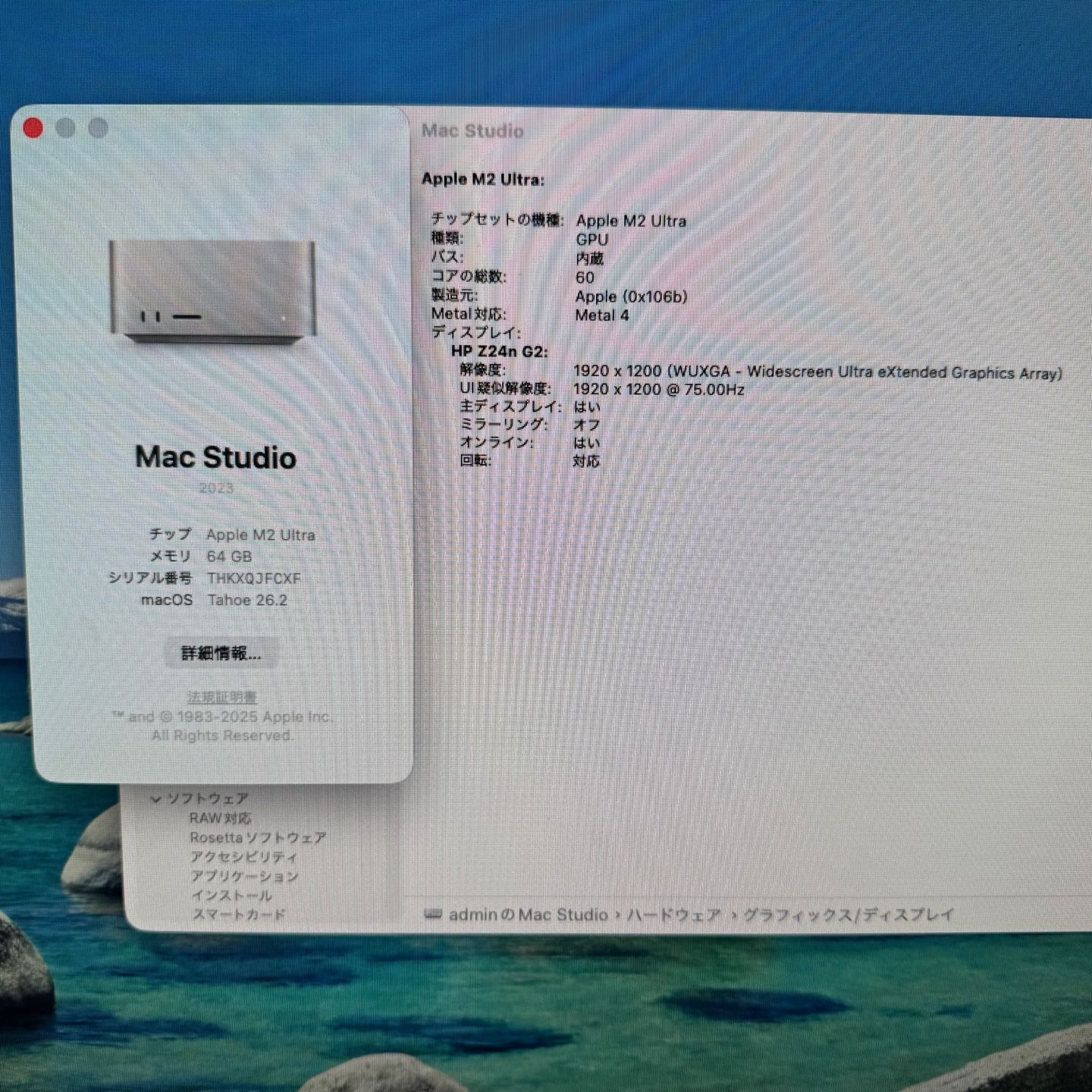Image resolution: width=1092 pixels, height=1092 pixels.
Task: Select アプリケーション in the sidebar
Action: point(244,876)
